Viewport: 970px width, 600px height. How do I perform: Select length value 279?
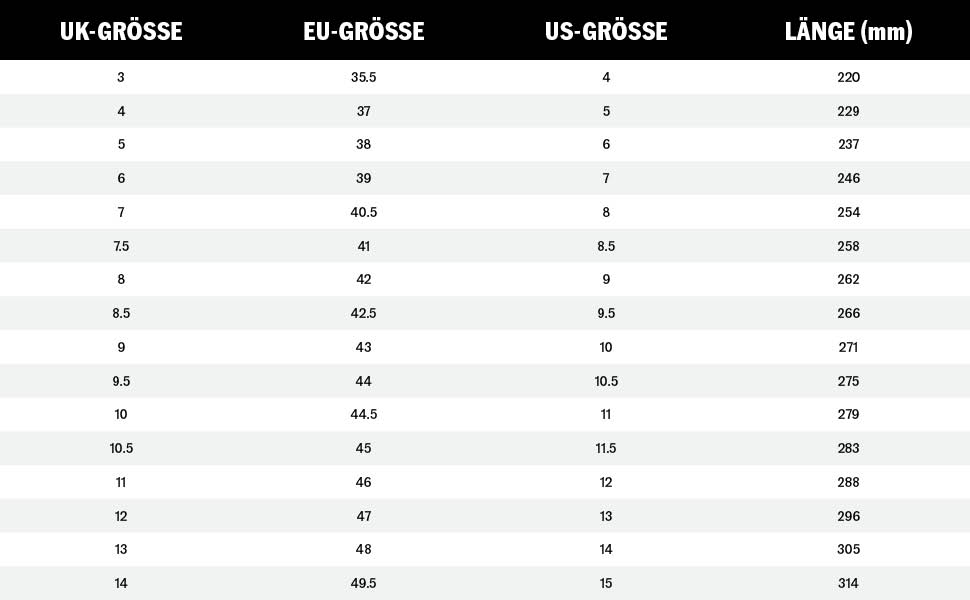coord(848,414)
